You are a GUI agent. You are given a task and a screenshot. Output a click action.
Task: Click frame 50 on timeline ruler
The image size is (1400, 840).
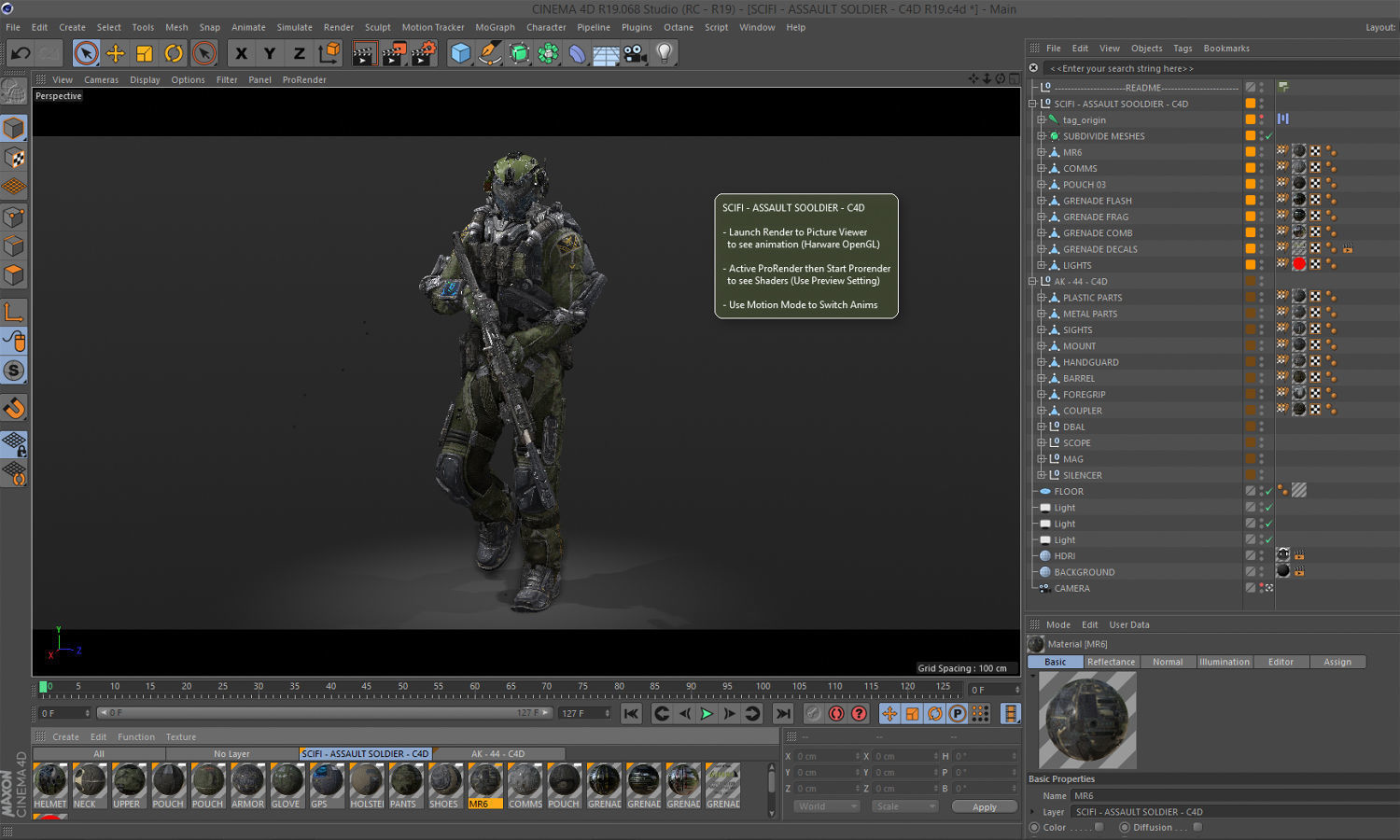coord(403,688)
